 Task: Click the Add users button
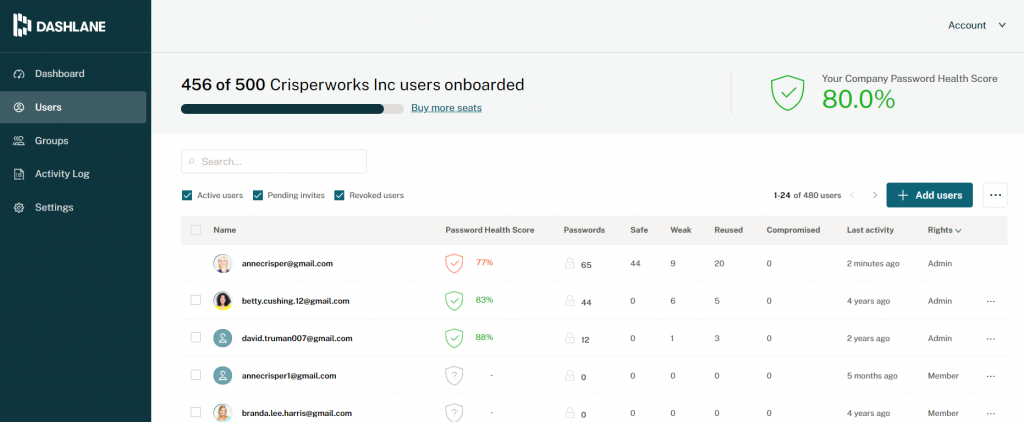click(x=929, y=195)
